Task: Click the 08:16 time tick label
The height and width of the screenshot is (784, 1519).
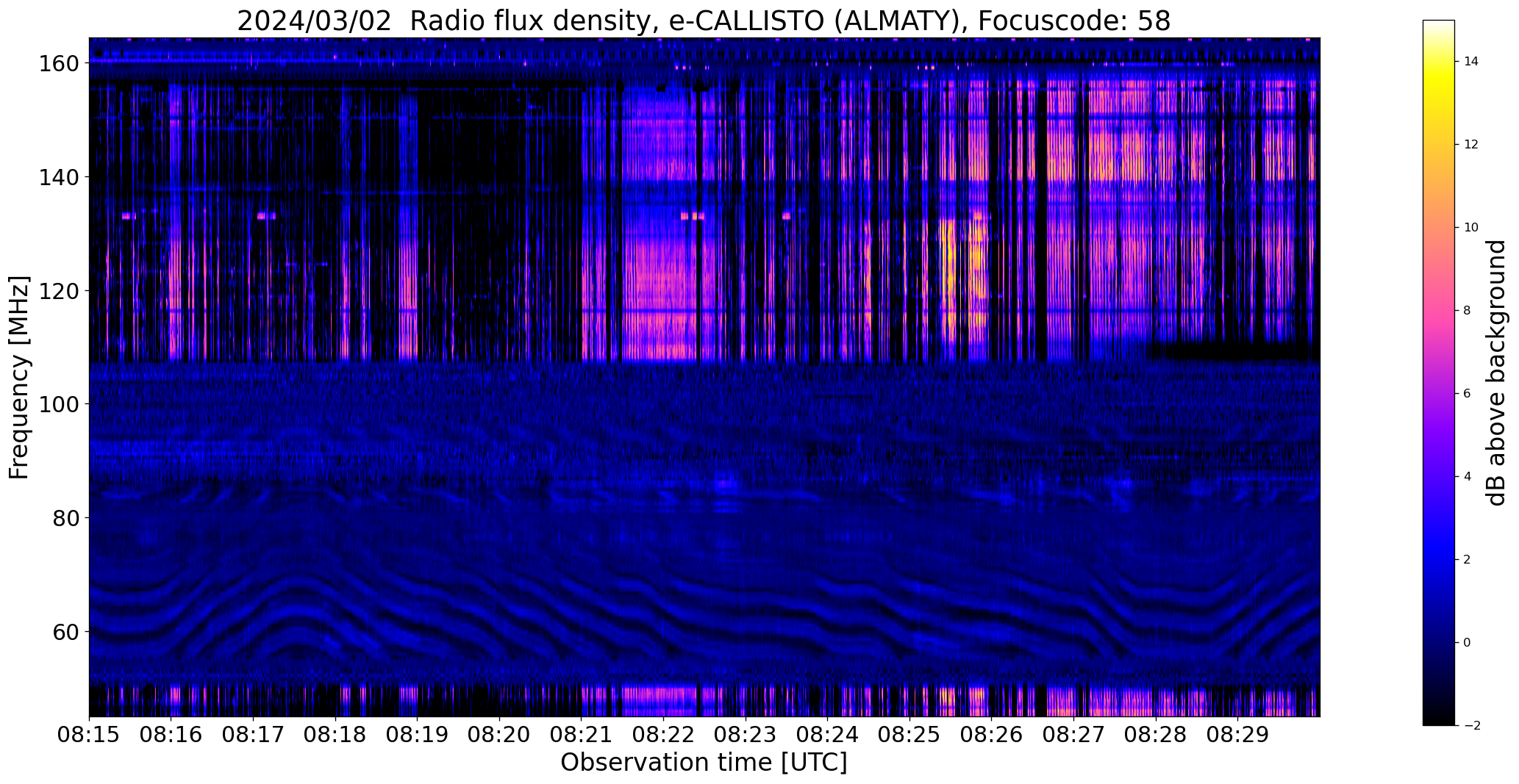Action: [171, 735]
